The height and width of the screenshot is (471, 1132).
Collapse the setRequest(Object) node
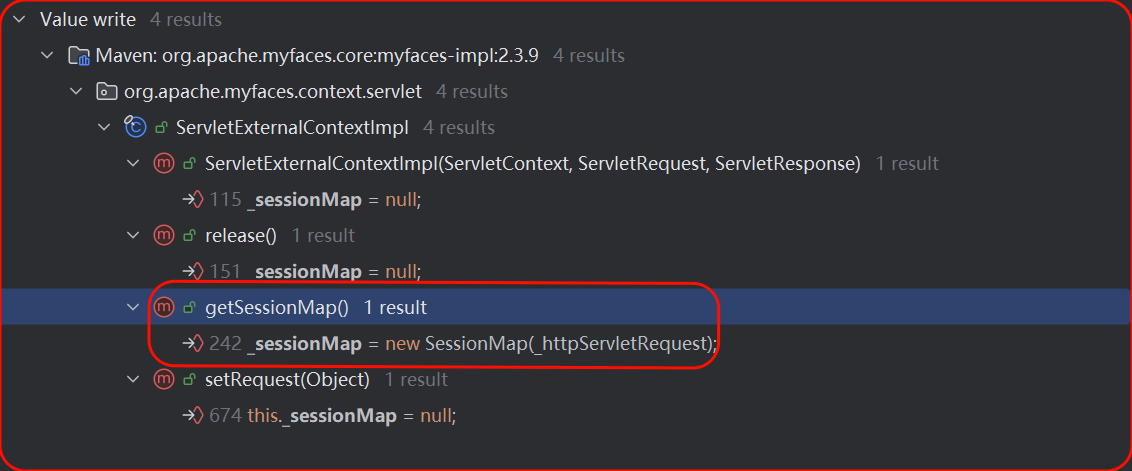[x=134, y=380]
